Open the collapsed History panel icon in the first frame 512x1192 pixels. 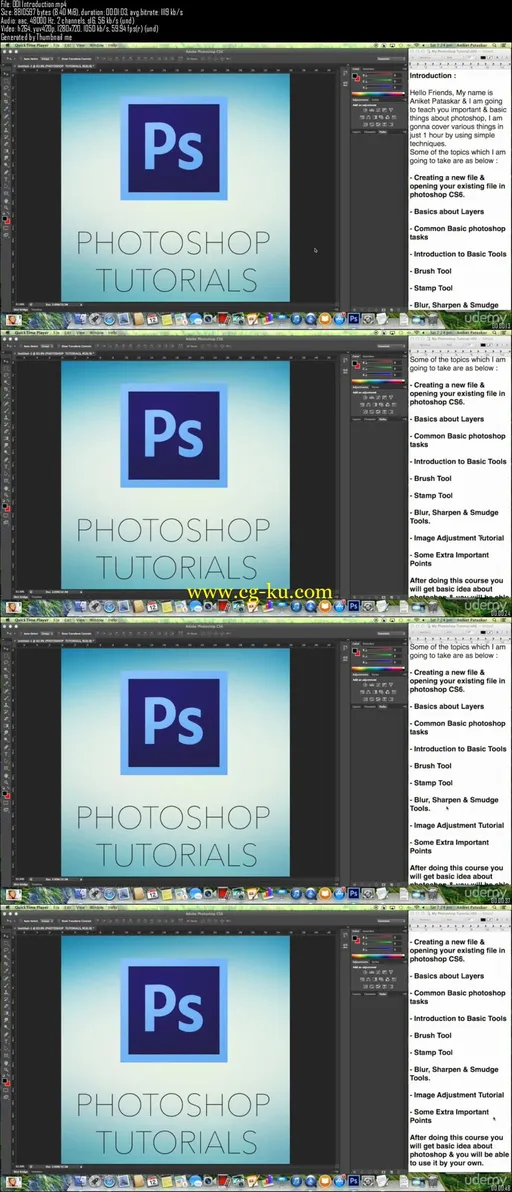pyautogui.click(x=345, y=73)
